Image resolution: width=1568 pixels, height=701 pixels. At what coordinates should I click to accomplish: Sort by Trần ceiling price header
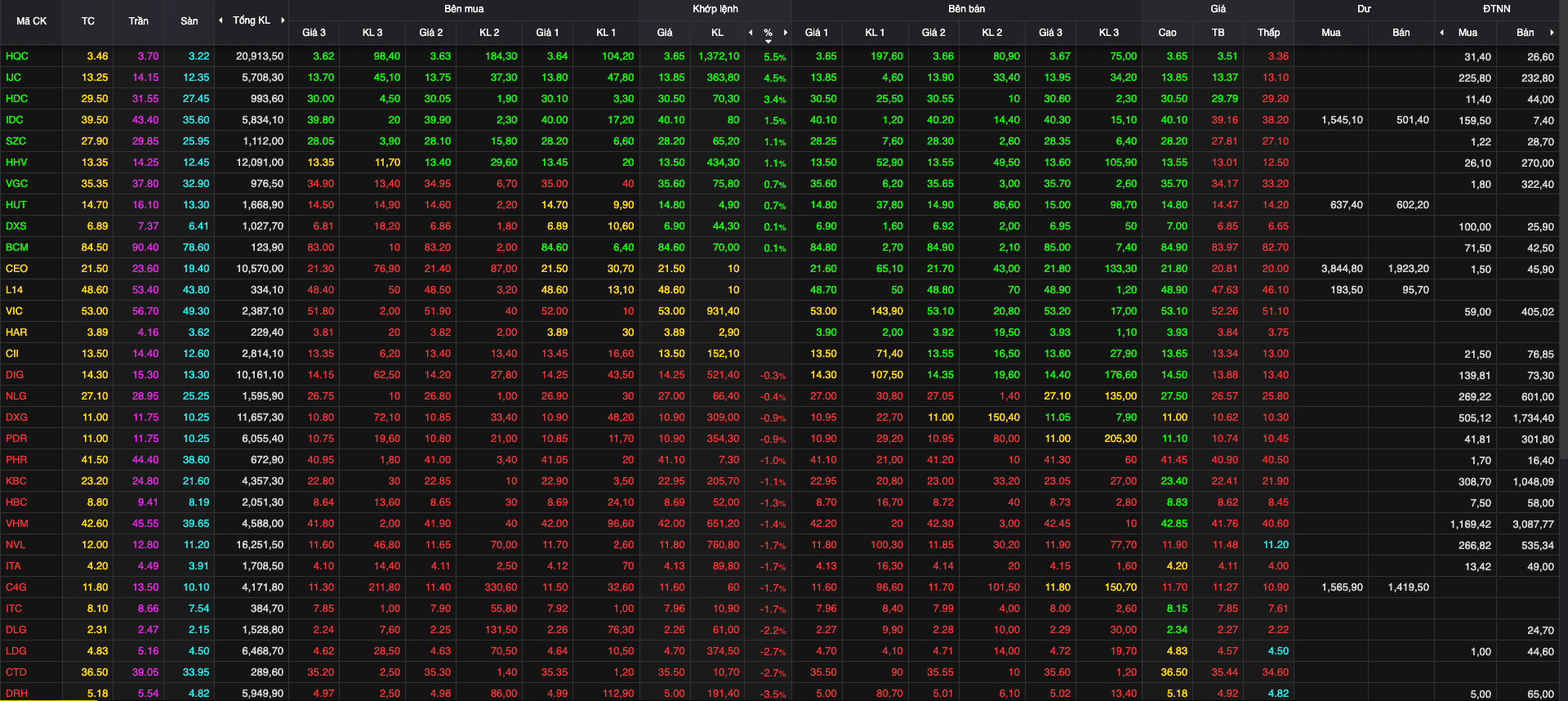pos(139,21)
